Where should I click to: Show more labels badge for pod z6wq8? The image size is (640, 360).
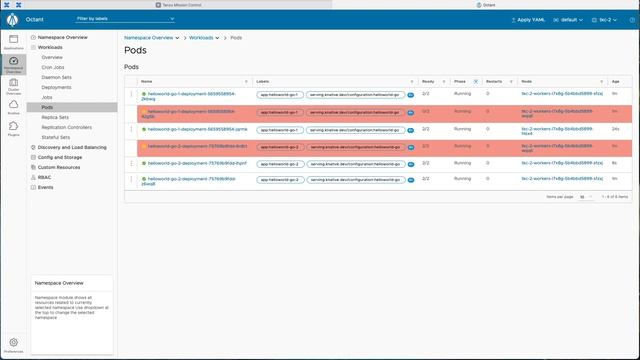tap(411, 180)
